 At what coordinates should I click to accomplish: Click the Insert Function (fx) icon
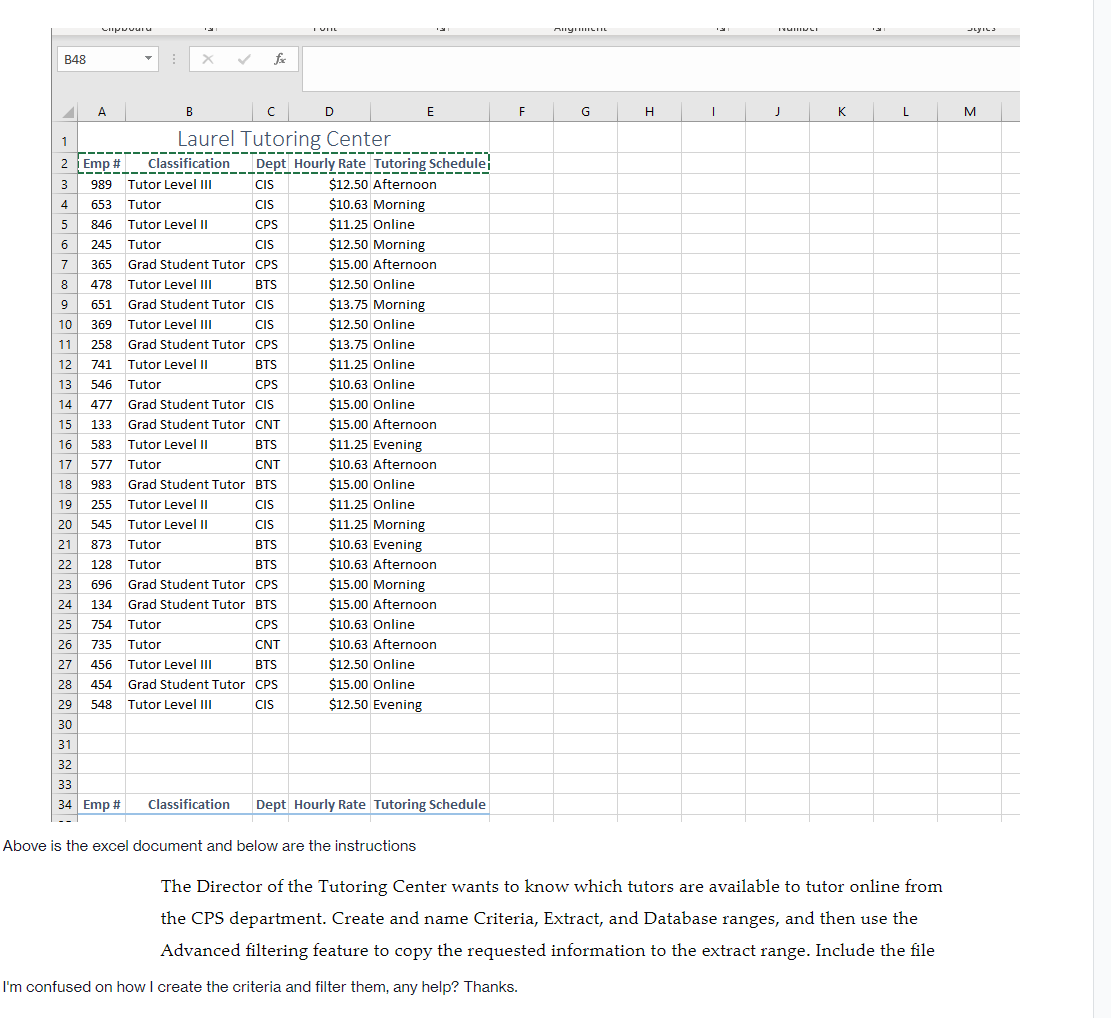[x=280, y=59]
